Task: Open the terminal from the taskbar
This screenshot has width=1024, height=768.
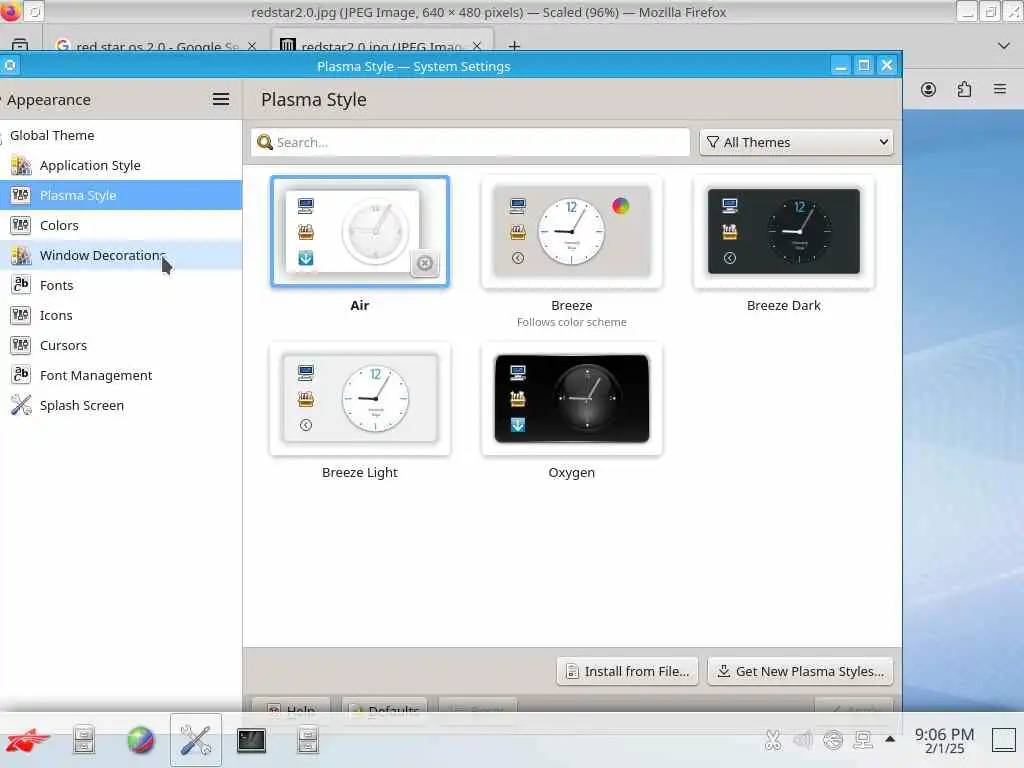Action: (251, 741)
